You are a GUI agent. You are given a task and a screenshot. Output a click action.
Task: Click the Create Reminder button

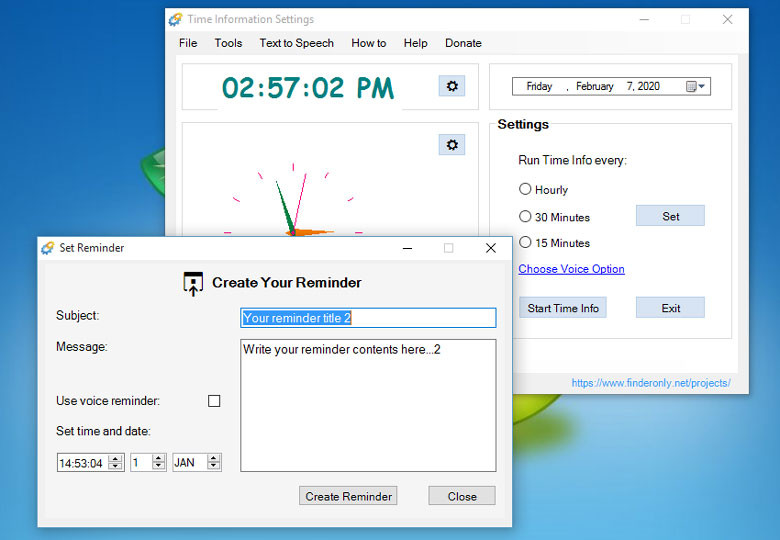click(x=348, y=496)
